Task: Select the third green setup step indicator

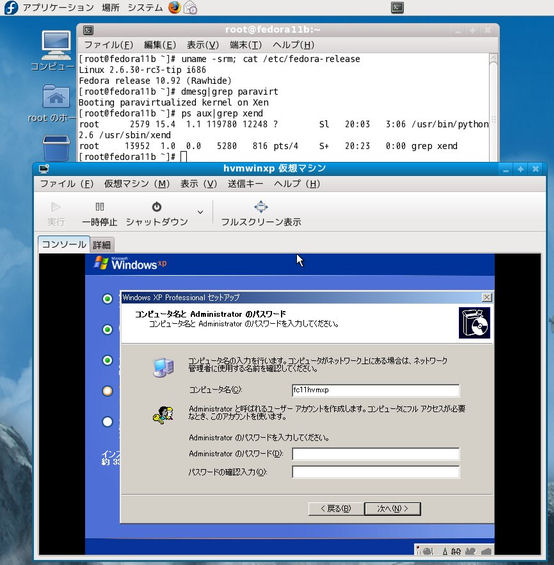Action: pos(107,360)
